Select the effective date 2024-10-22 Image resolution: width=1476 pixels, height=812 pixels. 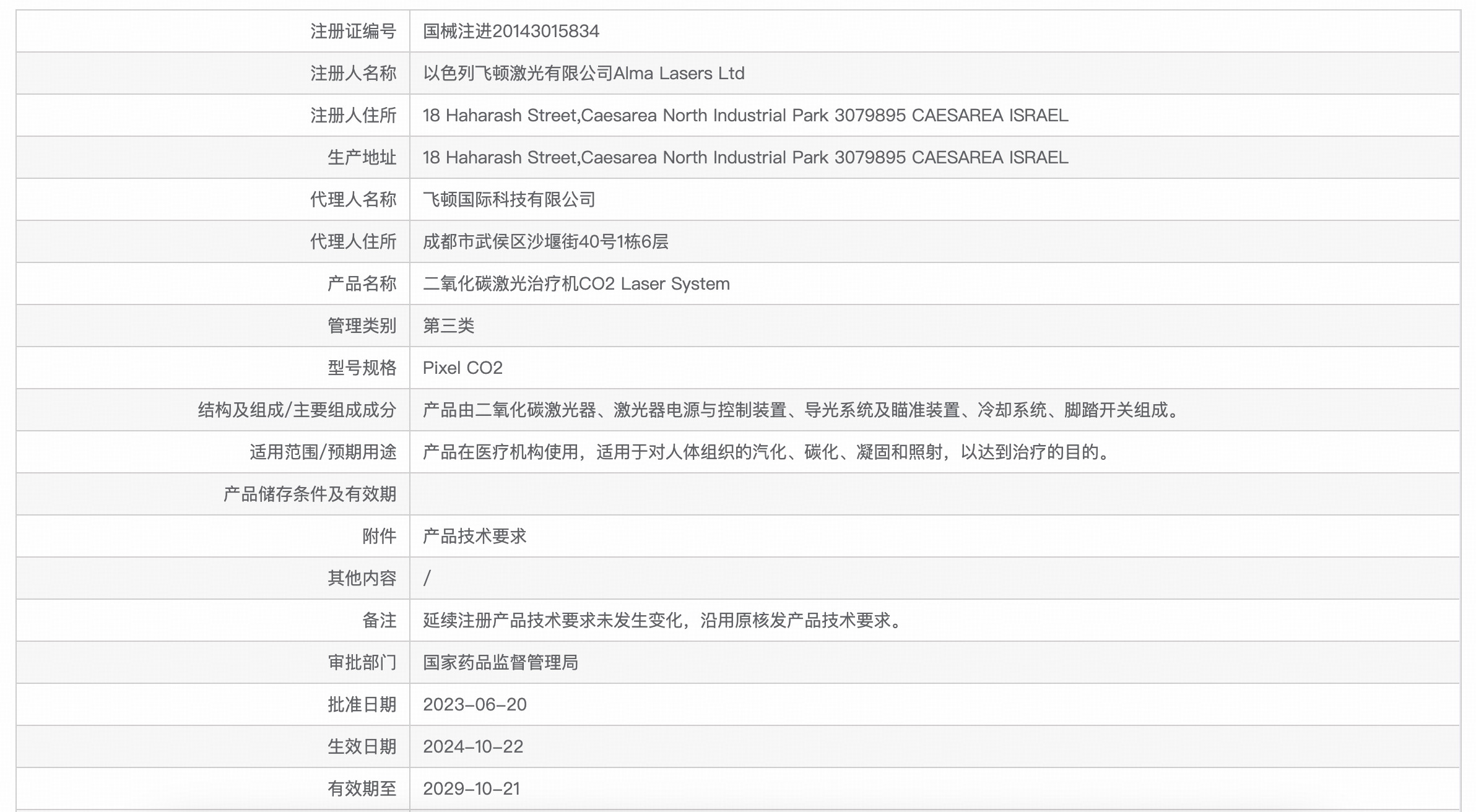point(473,746)
